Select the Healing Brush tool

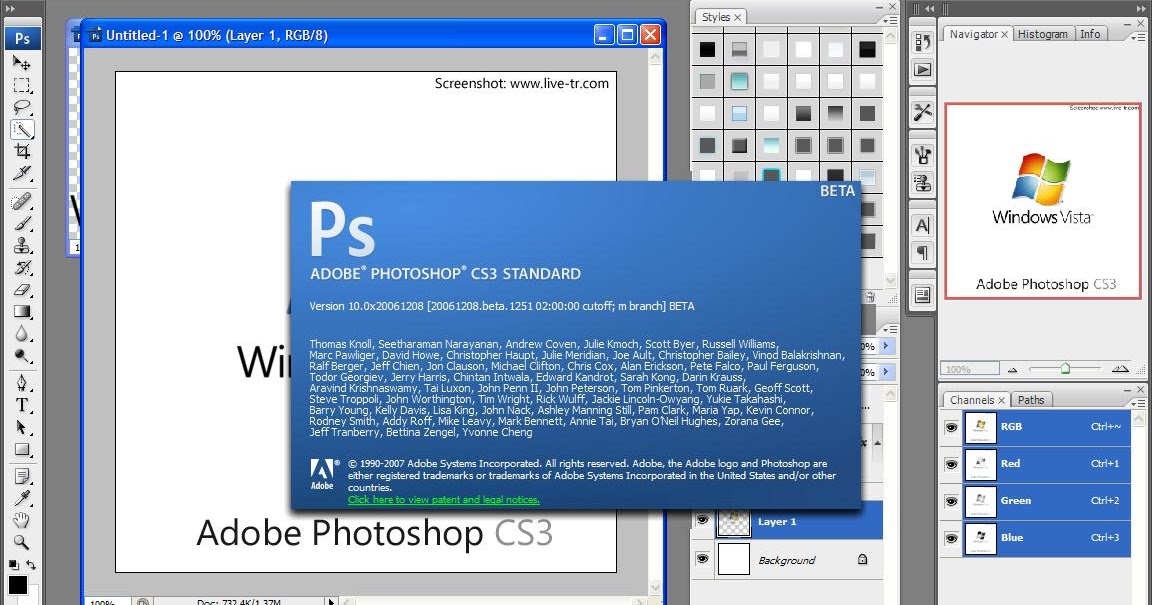pyautogui.click(x=22, y=201)
